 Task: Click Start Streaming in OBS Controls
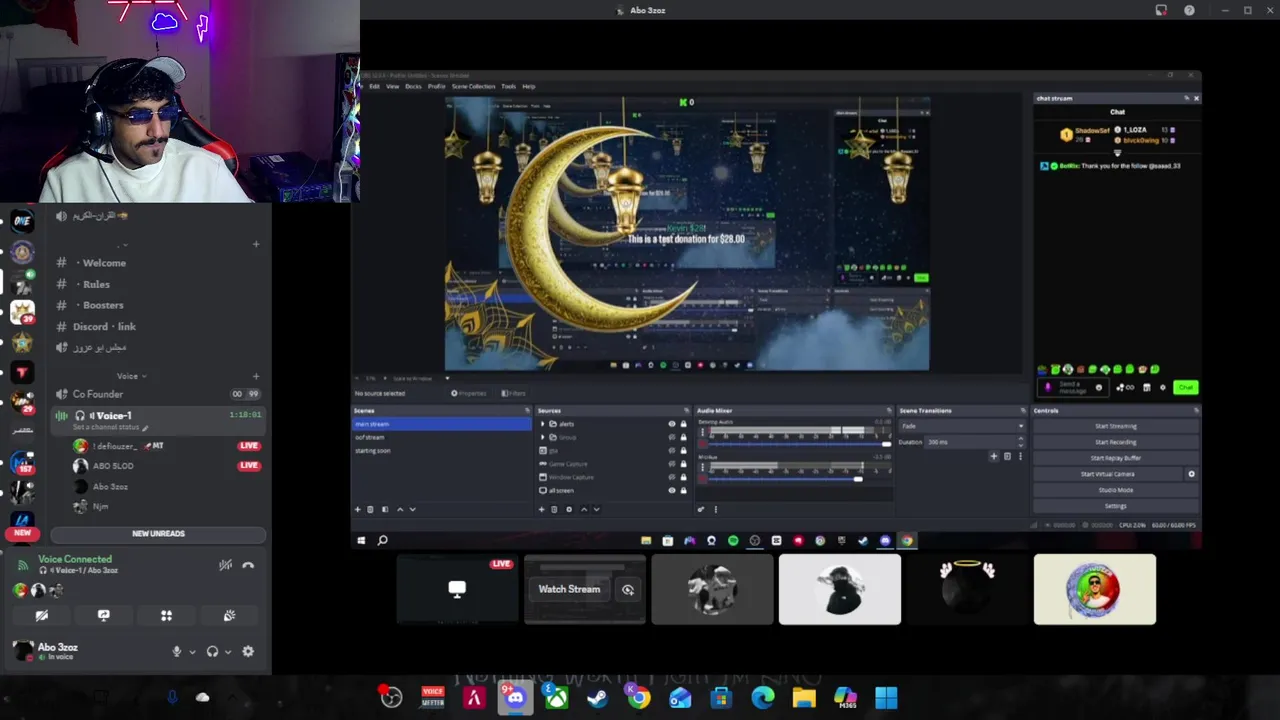(x=1115, y=426)
